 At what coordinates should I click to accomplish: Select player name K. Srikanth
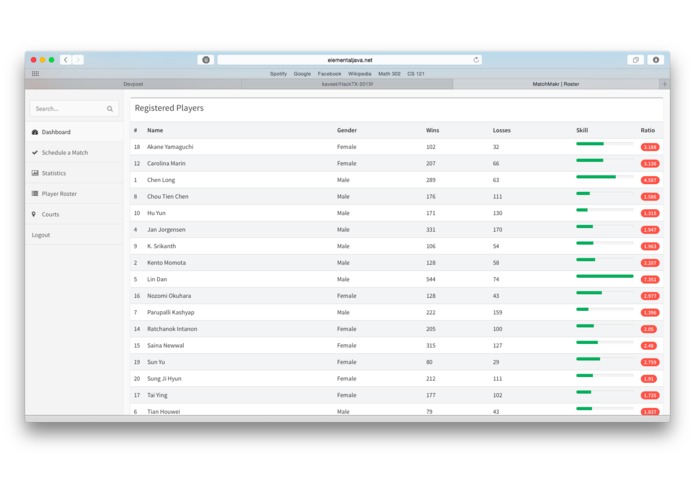[x=161, y=246]
